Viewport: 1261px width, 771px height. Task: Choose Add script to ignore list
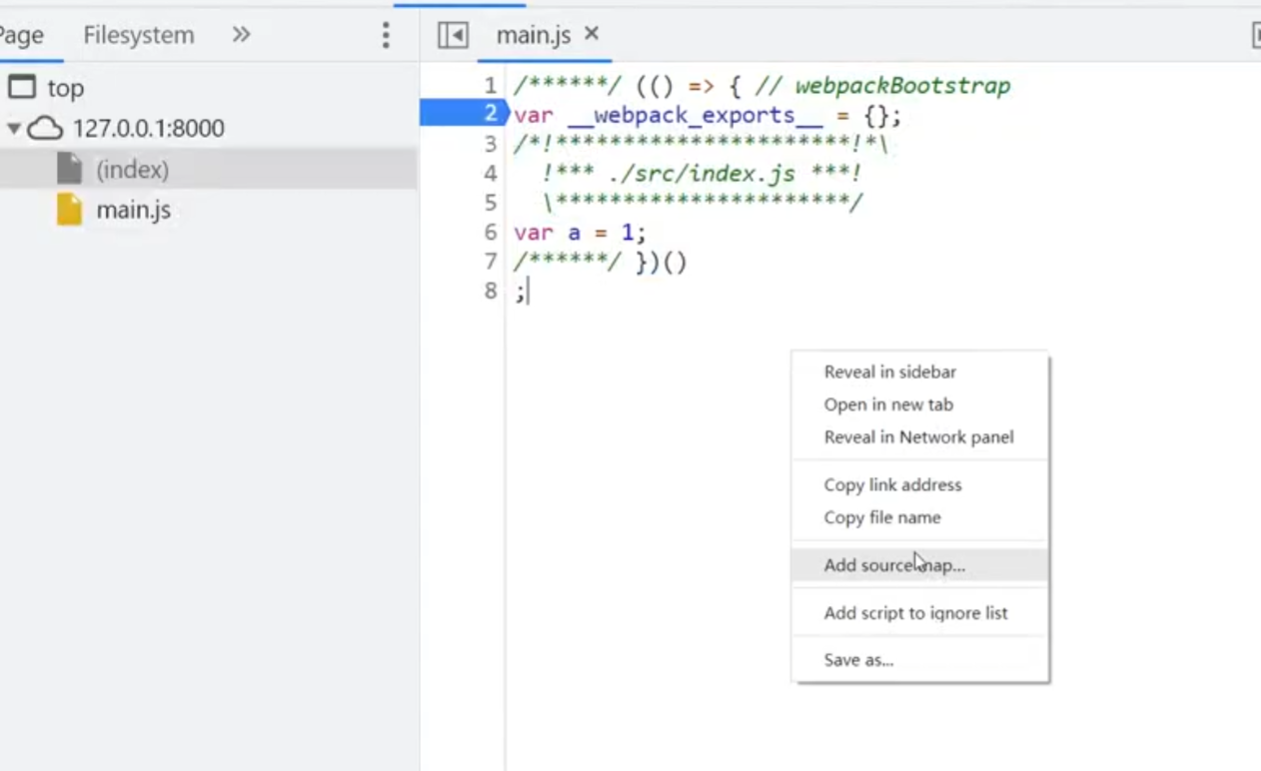915,613
